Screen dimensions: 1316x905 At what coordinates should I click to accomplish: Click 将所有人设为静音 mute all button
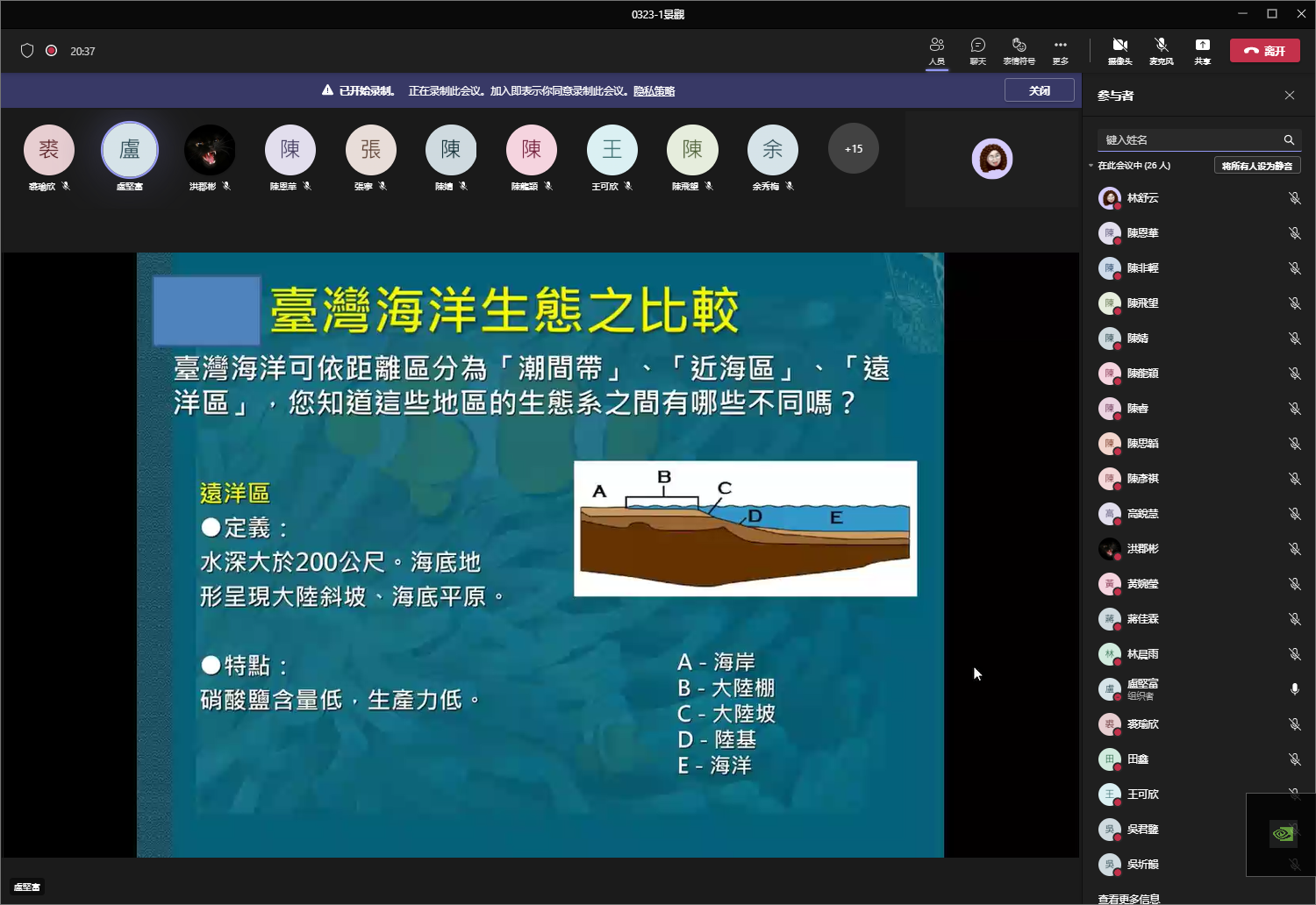pos(1256,166)
